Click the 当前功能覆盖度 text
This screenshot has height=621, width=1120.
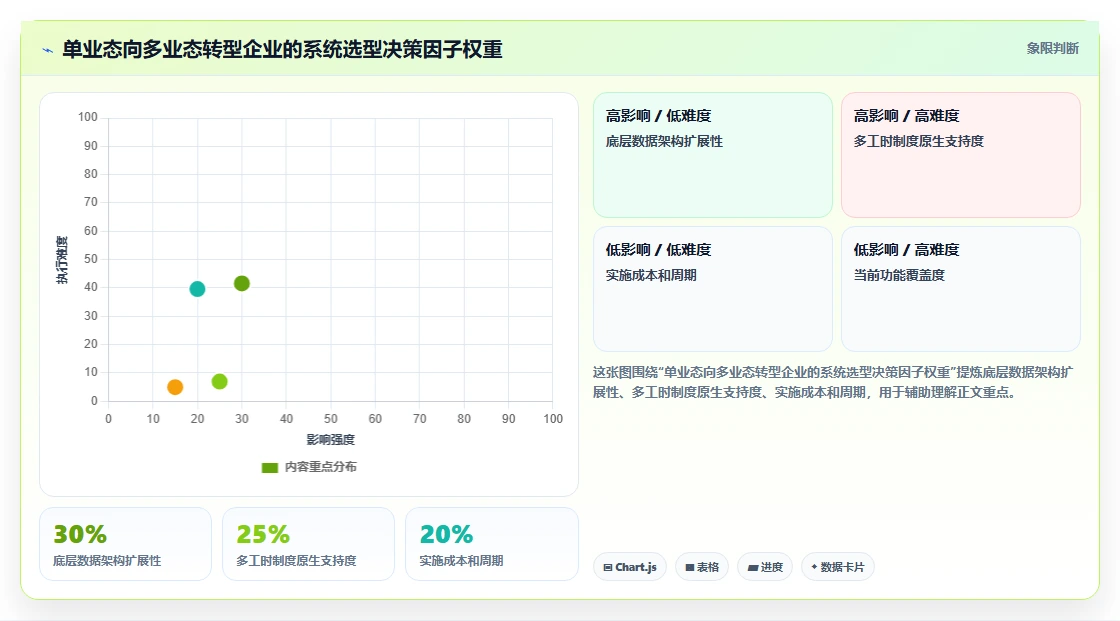(x=899, y=275)
